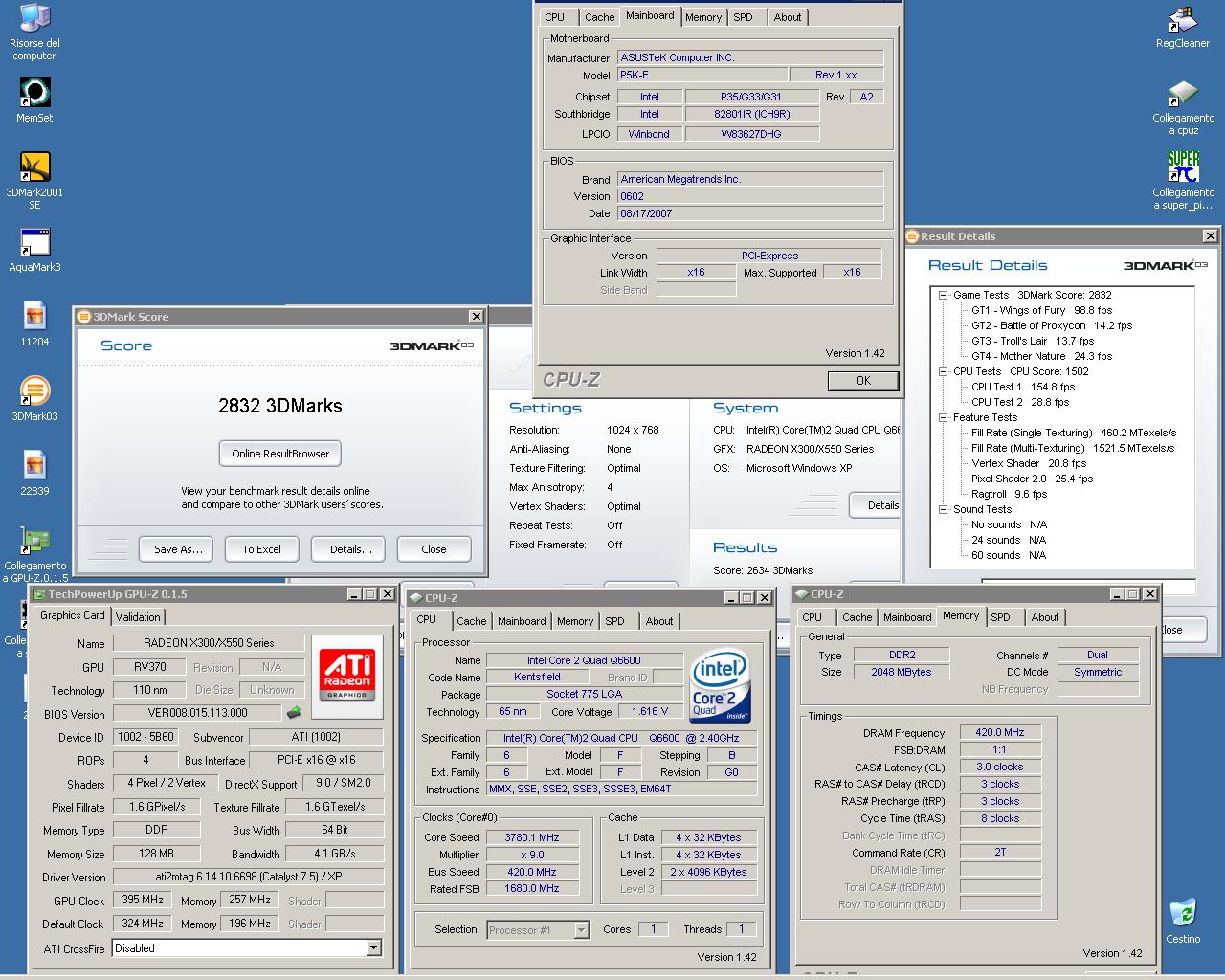
Task: Click the Core Speed 3780.1 MHz field
Action: point(532,837)
